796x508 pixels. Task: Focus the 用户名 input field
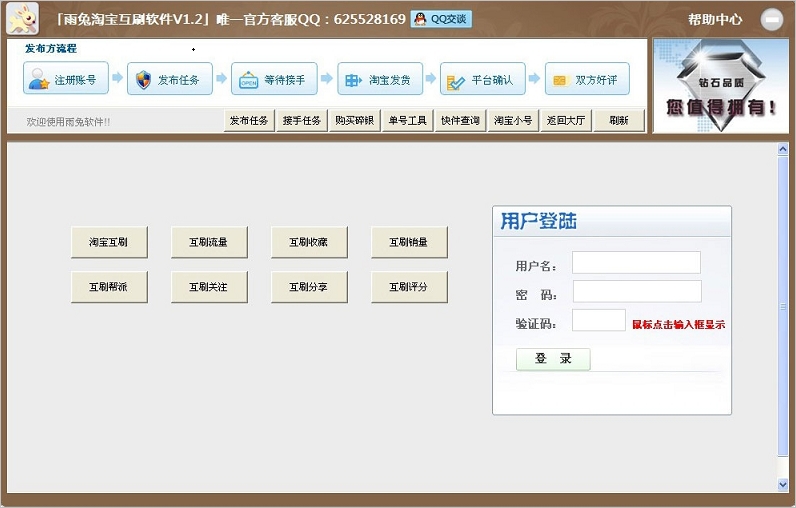[x=636, y=262]
